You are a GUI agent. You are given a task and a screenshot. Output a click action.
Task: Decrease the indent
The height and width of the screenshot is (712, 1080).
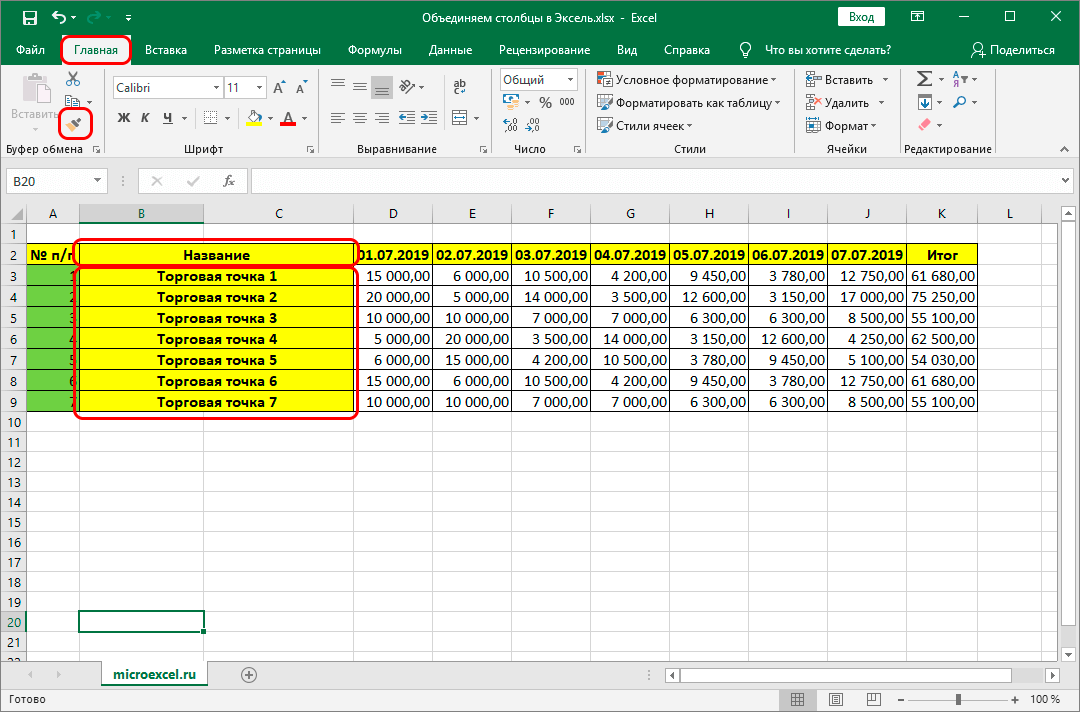click(407, 118)
